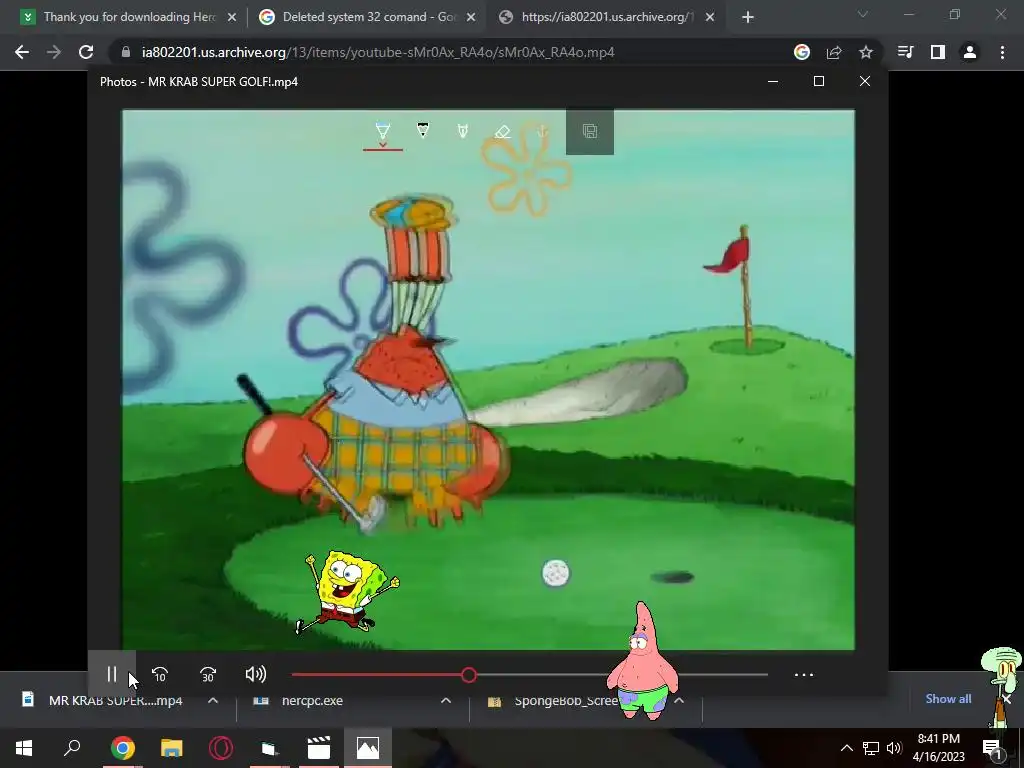Expand options for MR KRAB SUPER download

[x=213, y=700]
